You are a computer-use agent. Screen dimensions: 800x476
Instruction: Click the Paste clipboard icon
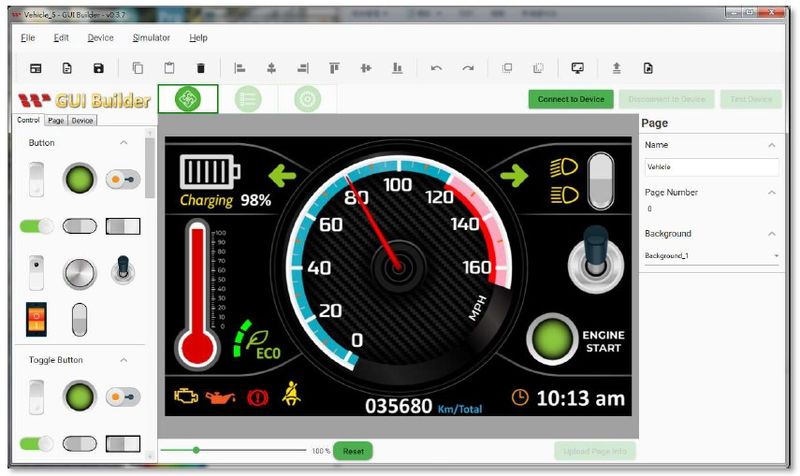(x=169, y=68)
